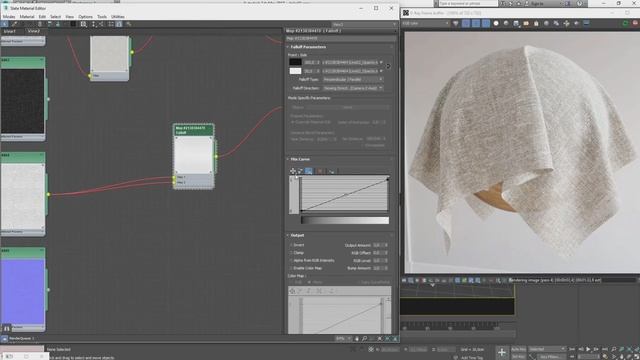
Task: Select the highlighted Add Point tool in Mix Curve
Action: coord(309,171)
